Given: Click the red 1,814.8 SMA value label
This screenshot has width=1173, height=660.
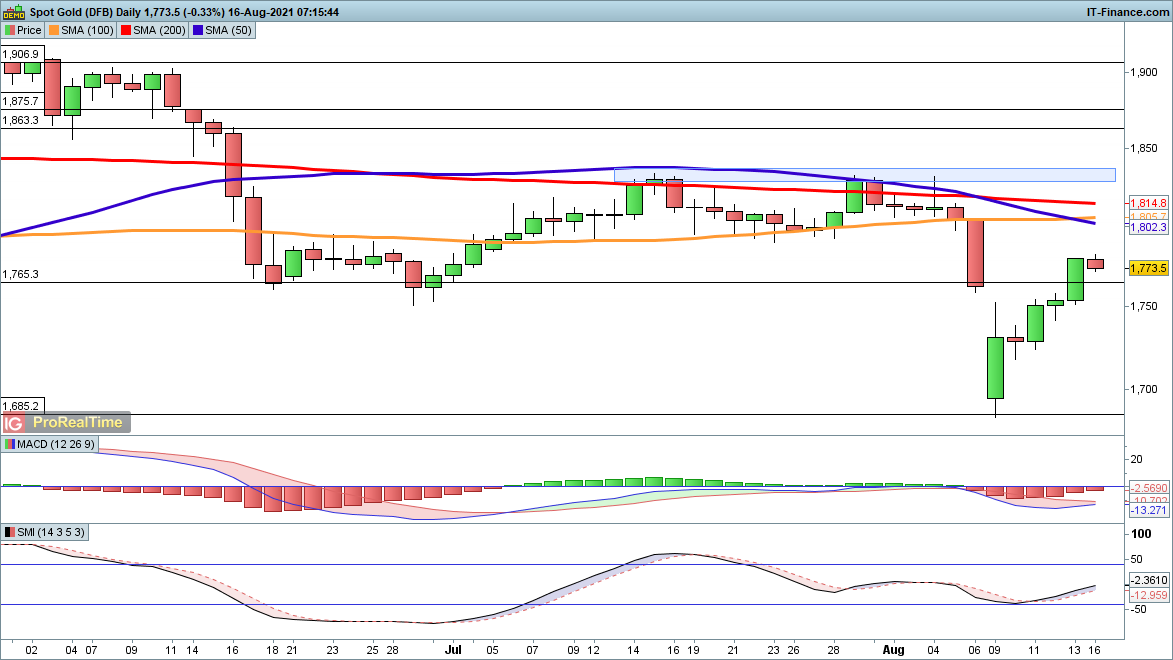Looking at the screenshot, I should point(1148,203).
